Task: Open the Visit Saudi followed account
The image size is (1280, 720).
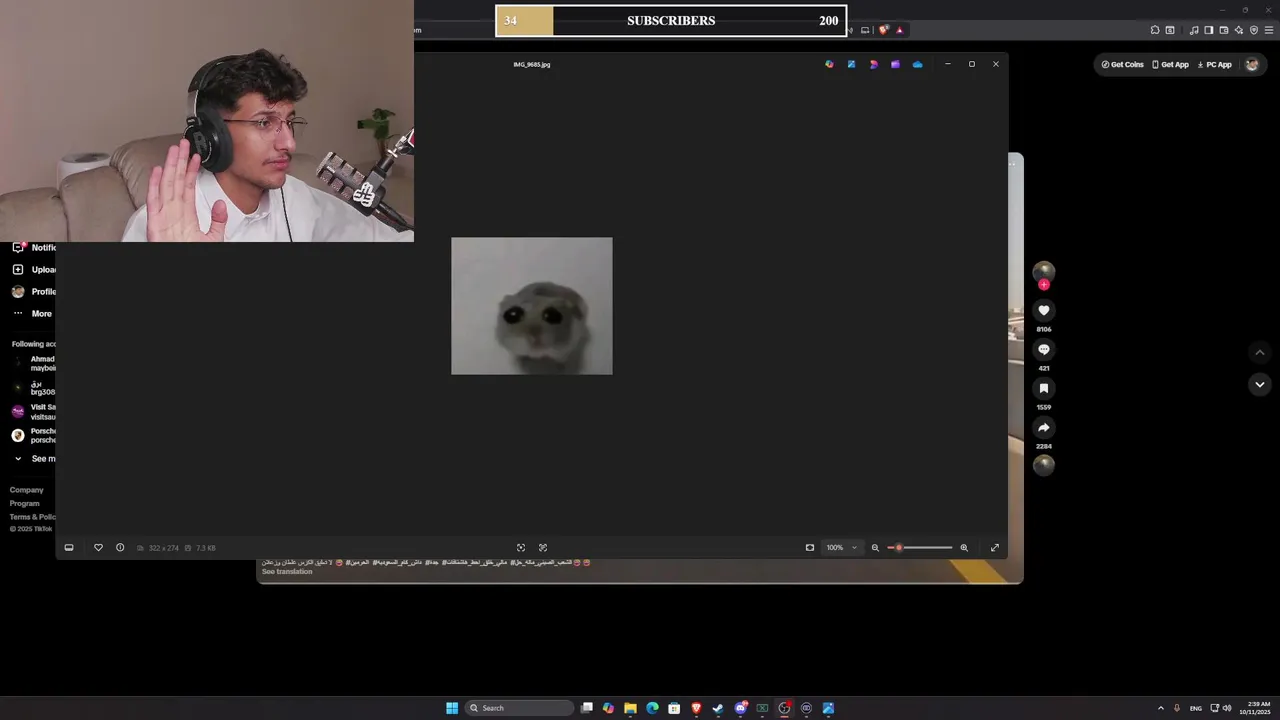Action: tap(33, 411)
